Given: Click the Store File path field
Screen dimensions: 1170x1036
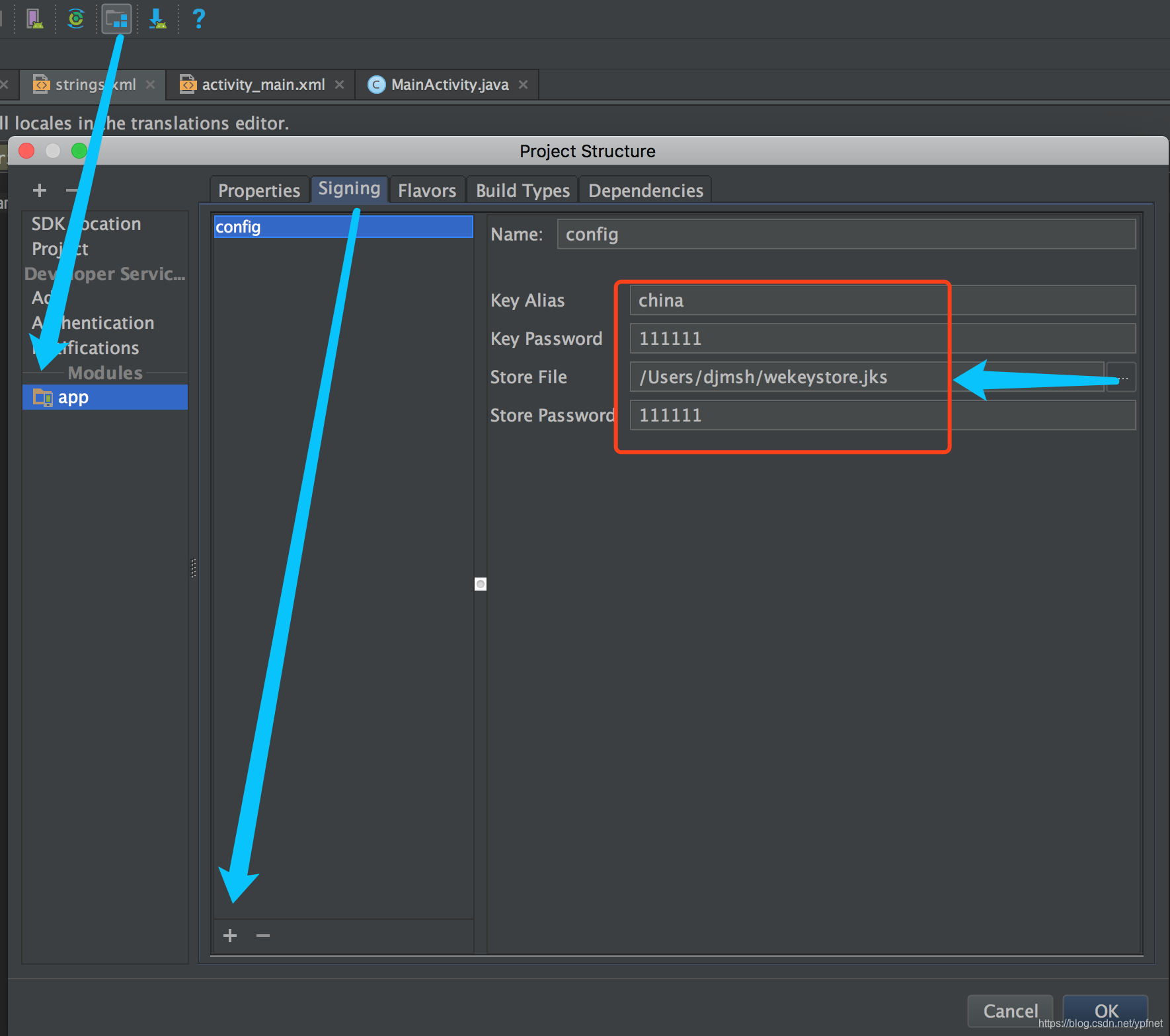Looking at the screenshot, I should 867,377.
